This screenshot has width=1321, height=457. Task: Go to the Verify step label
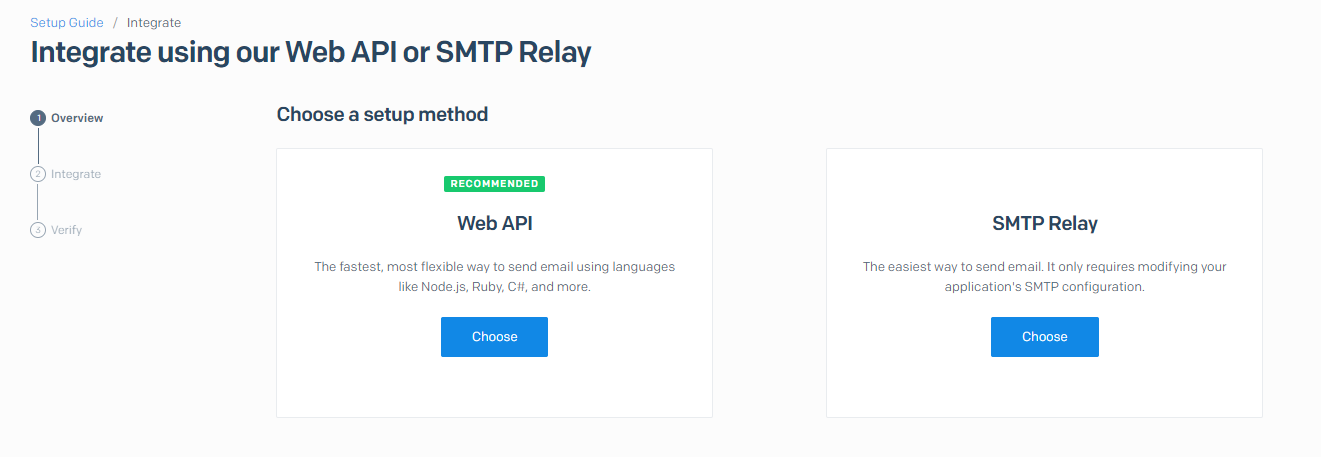click(x=66, y=230)
